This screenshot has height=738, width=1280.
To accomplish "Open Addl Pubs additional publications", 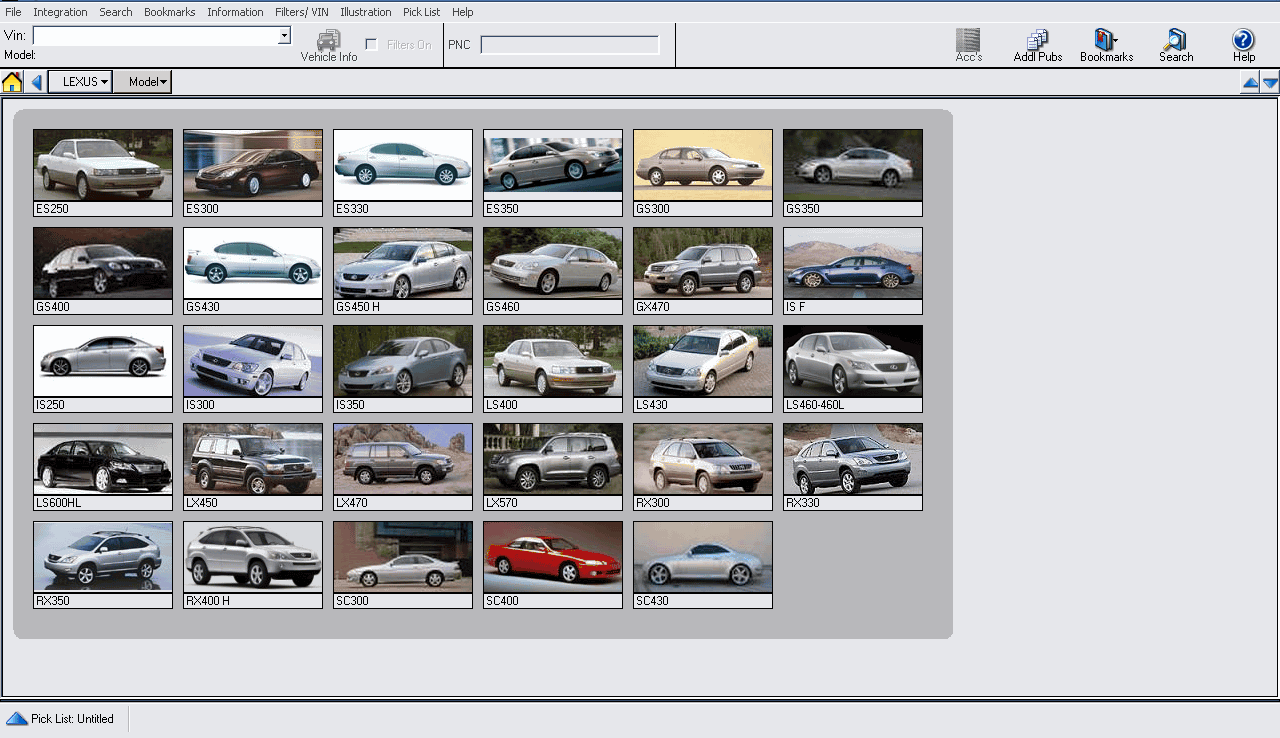I will coord(1037,46).
